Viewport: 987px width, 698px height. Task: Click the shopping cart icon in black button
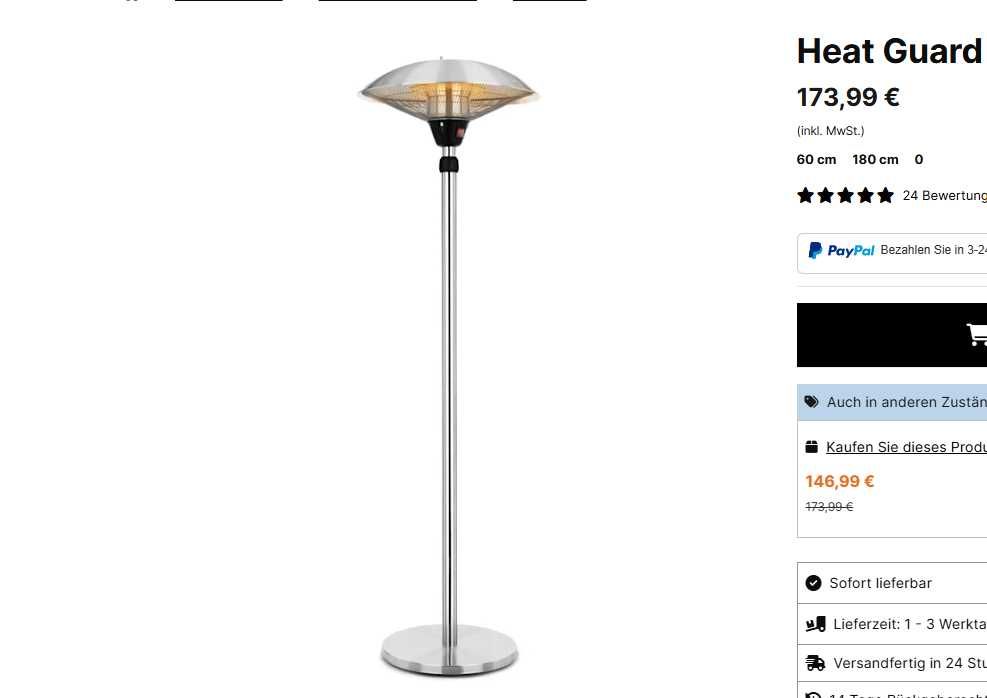(x=977, y=334)
